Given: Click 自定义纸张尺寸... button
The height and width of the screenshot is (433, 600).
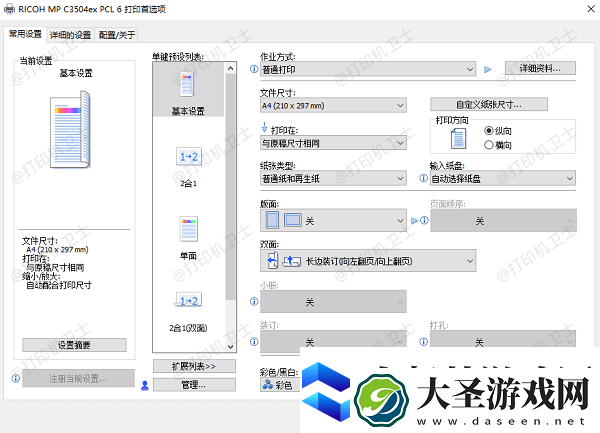Looking at the screenshot, I should pos(489,104).
